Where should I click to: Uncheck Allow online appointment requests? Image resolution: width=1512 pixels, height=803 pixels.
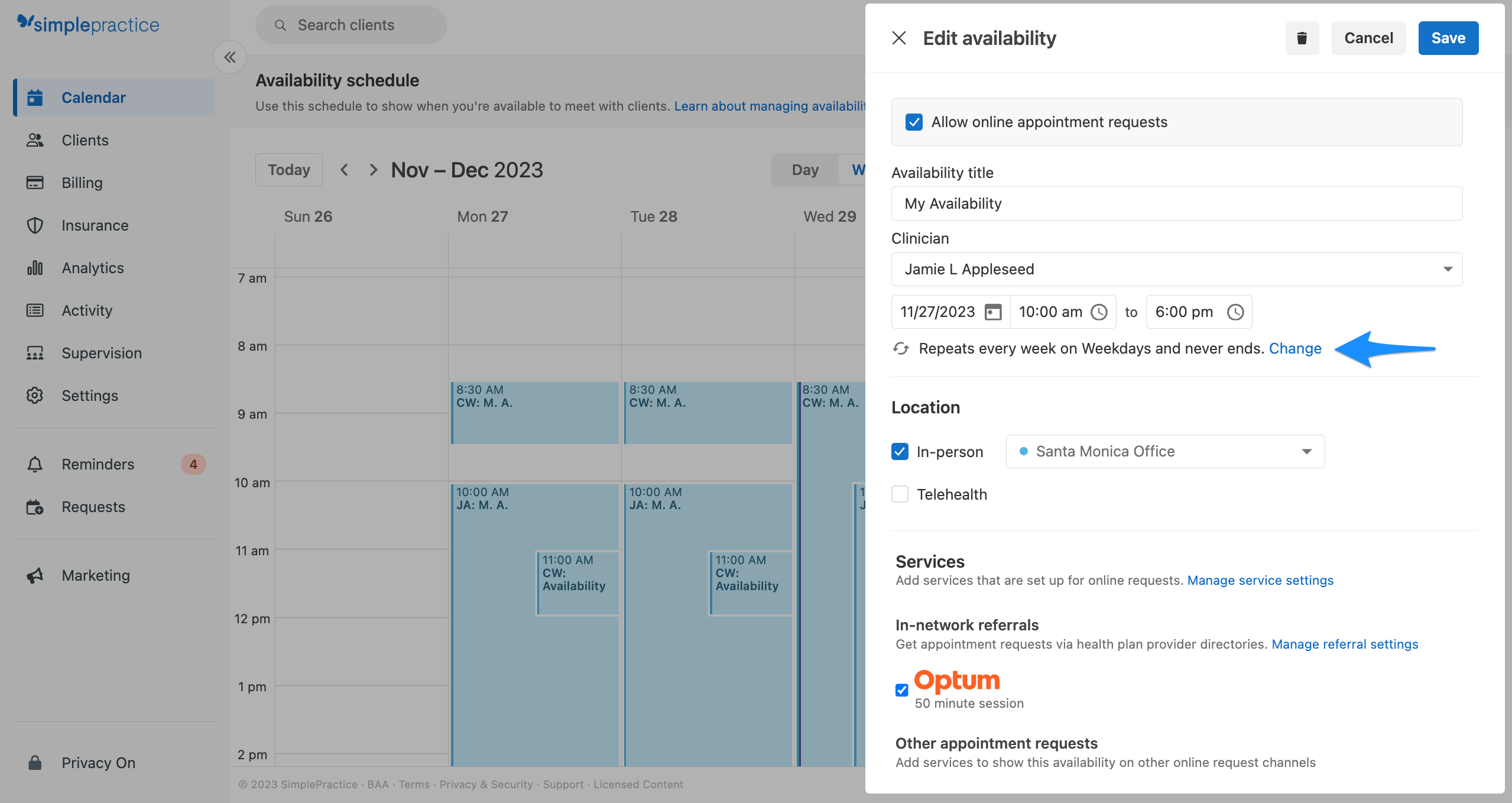913,122
